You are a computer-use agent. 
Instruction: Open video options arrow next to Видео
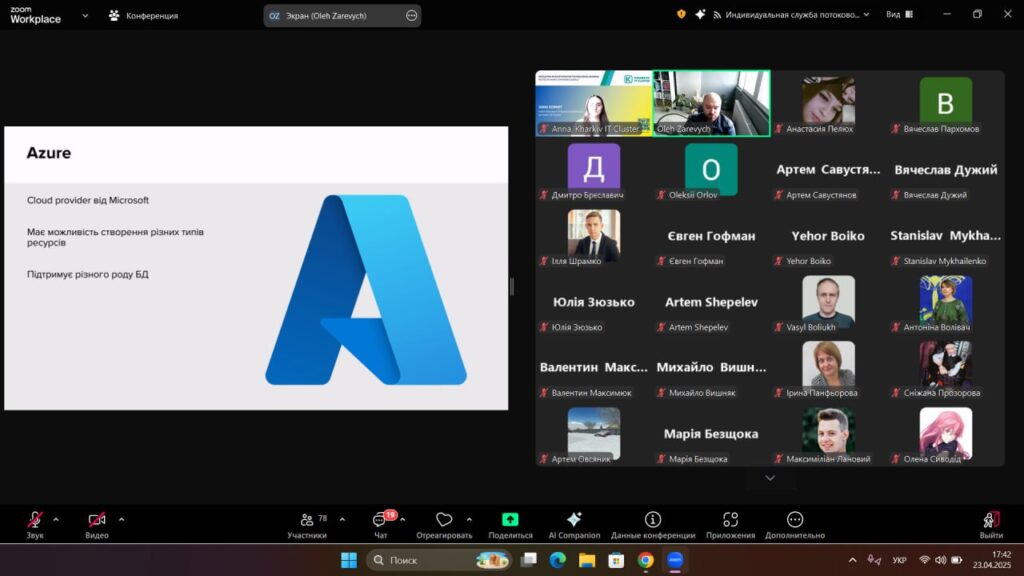[121, 520]
